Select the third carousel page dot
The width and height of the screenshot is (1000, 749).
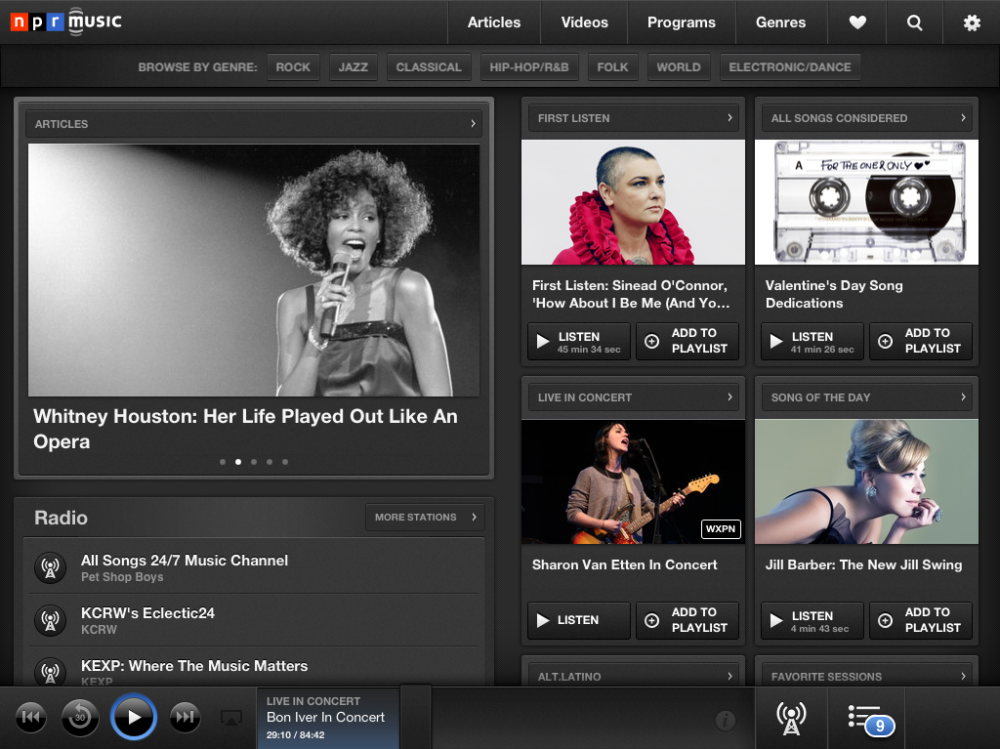(x=254, y=462)
